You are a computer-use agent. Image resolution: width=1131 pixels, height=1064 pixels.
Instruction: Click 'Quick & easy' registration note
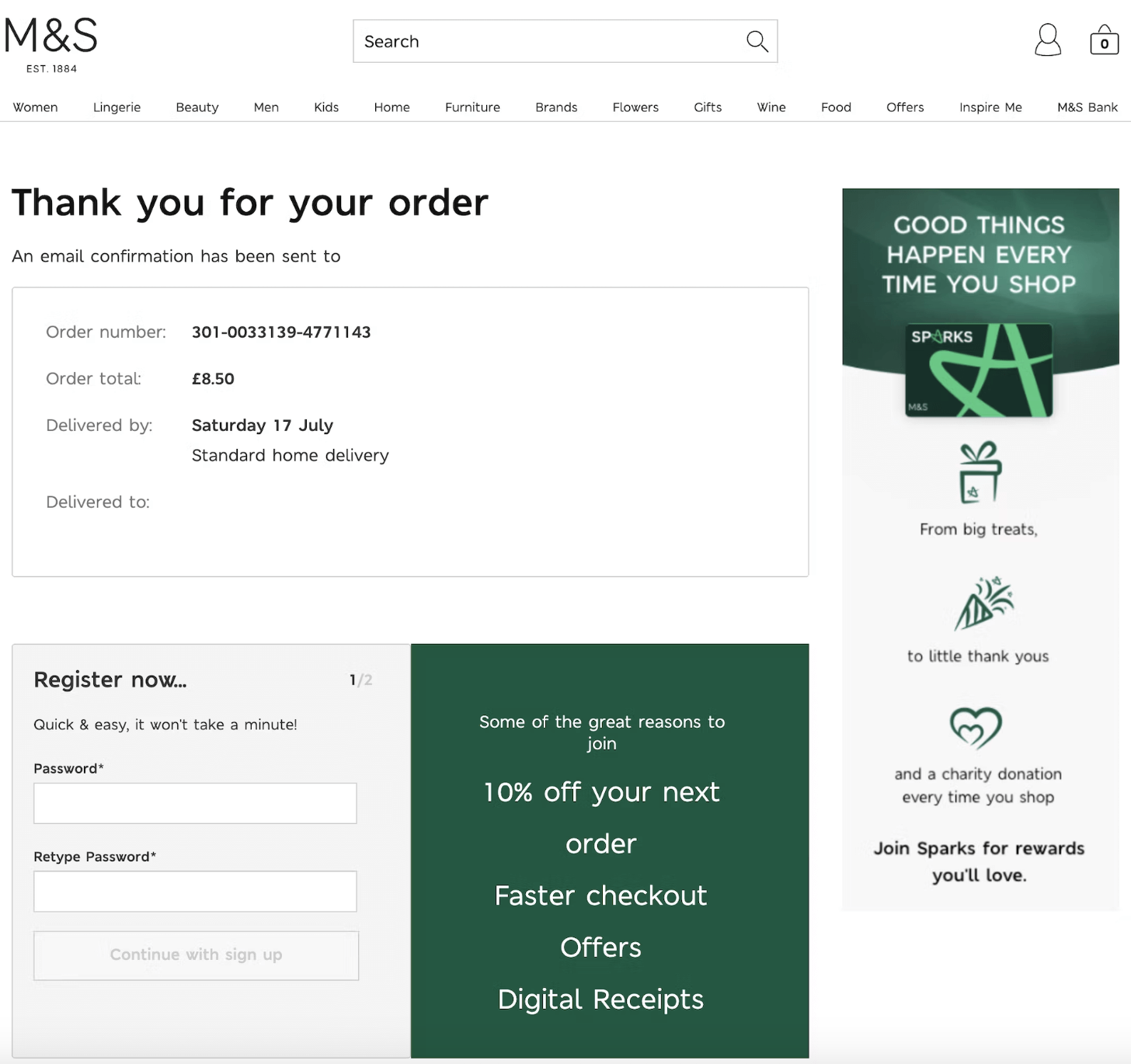pos(165,725)
